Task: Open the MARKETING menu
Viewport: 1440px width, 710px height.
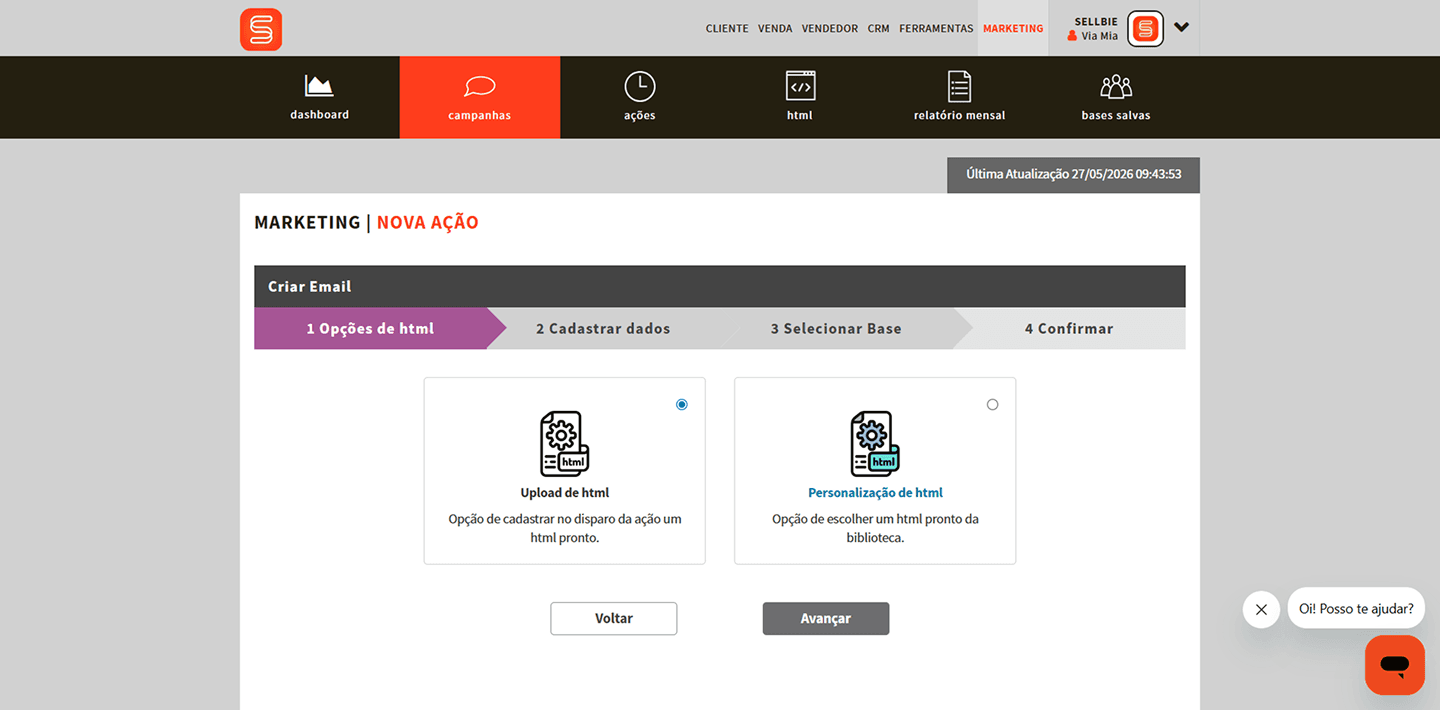Action: pyautogui.click(x=1013, y=29)
